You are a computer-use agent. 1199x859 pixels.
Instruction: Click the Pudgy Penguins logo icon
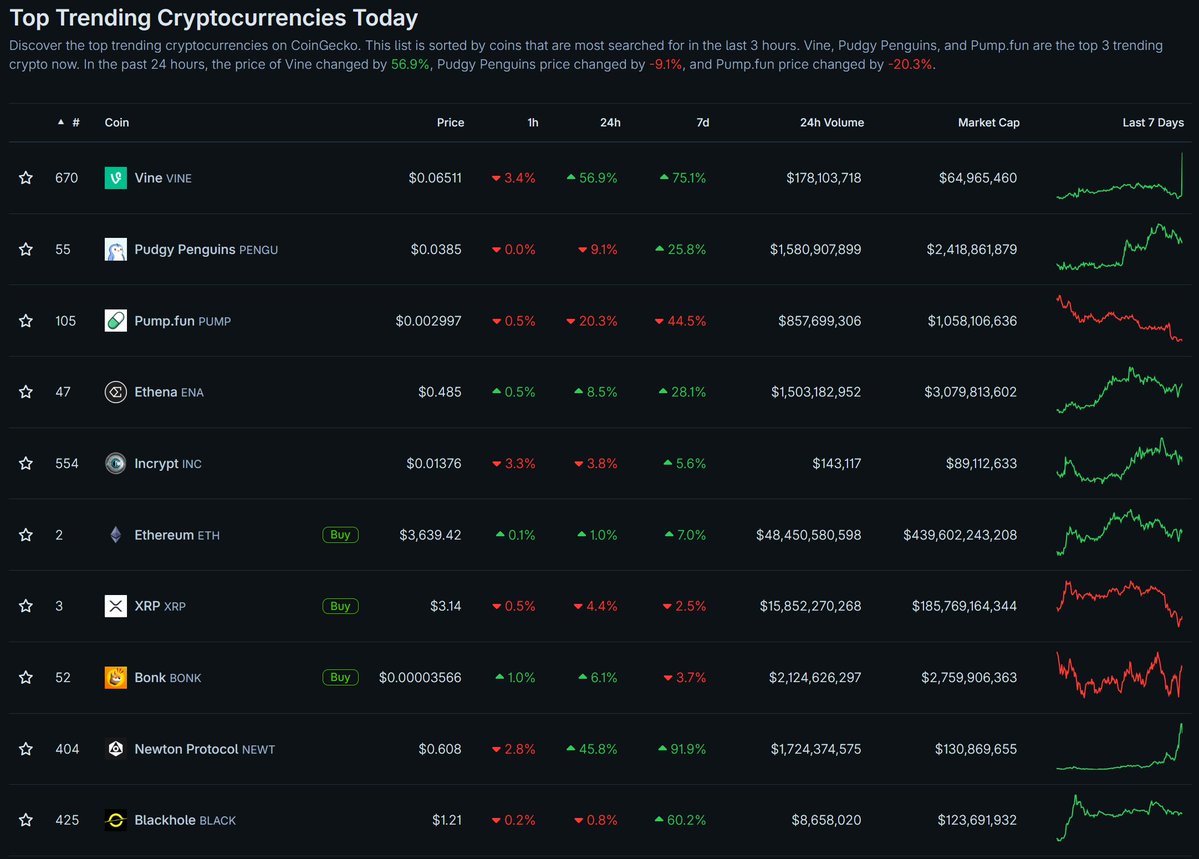(x=115, y=249)
